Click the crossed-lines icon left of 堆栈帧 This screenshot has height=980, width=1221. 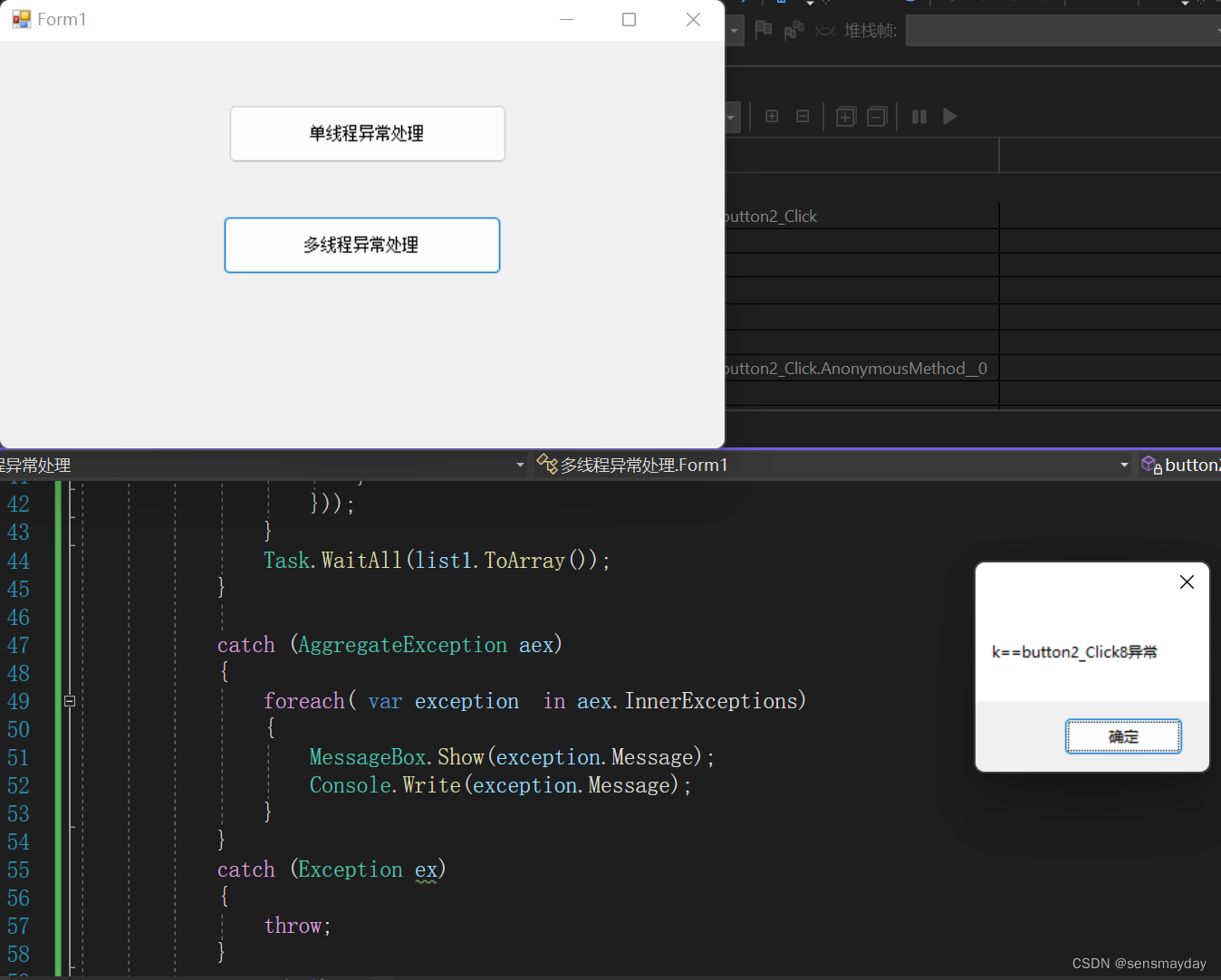pyautogui.click(x=825, y=31)
